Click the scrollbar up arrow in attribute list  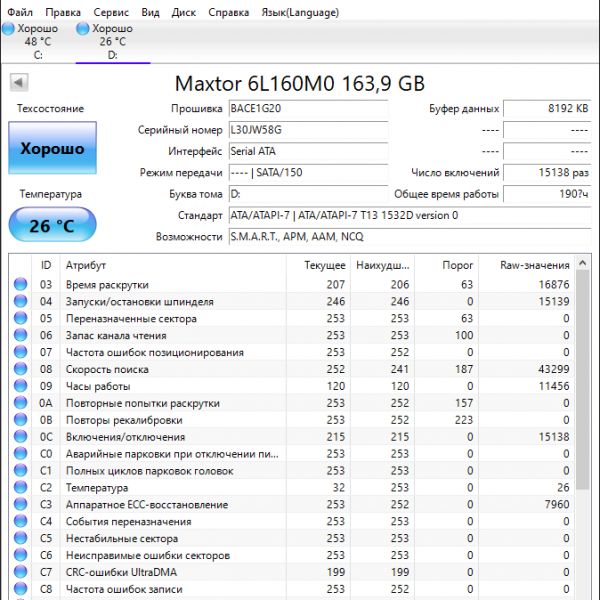pos(583,263)
